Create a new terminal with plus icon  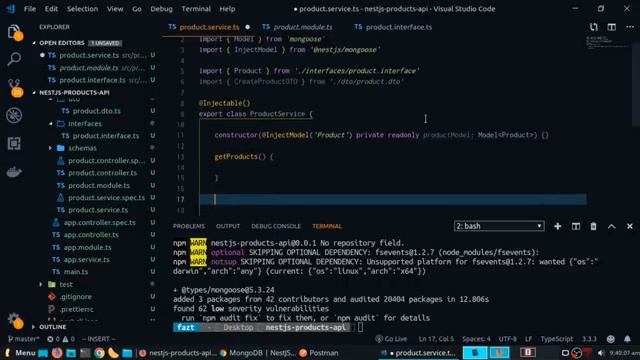pyautogui.click(x=558, y=226)
